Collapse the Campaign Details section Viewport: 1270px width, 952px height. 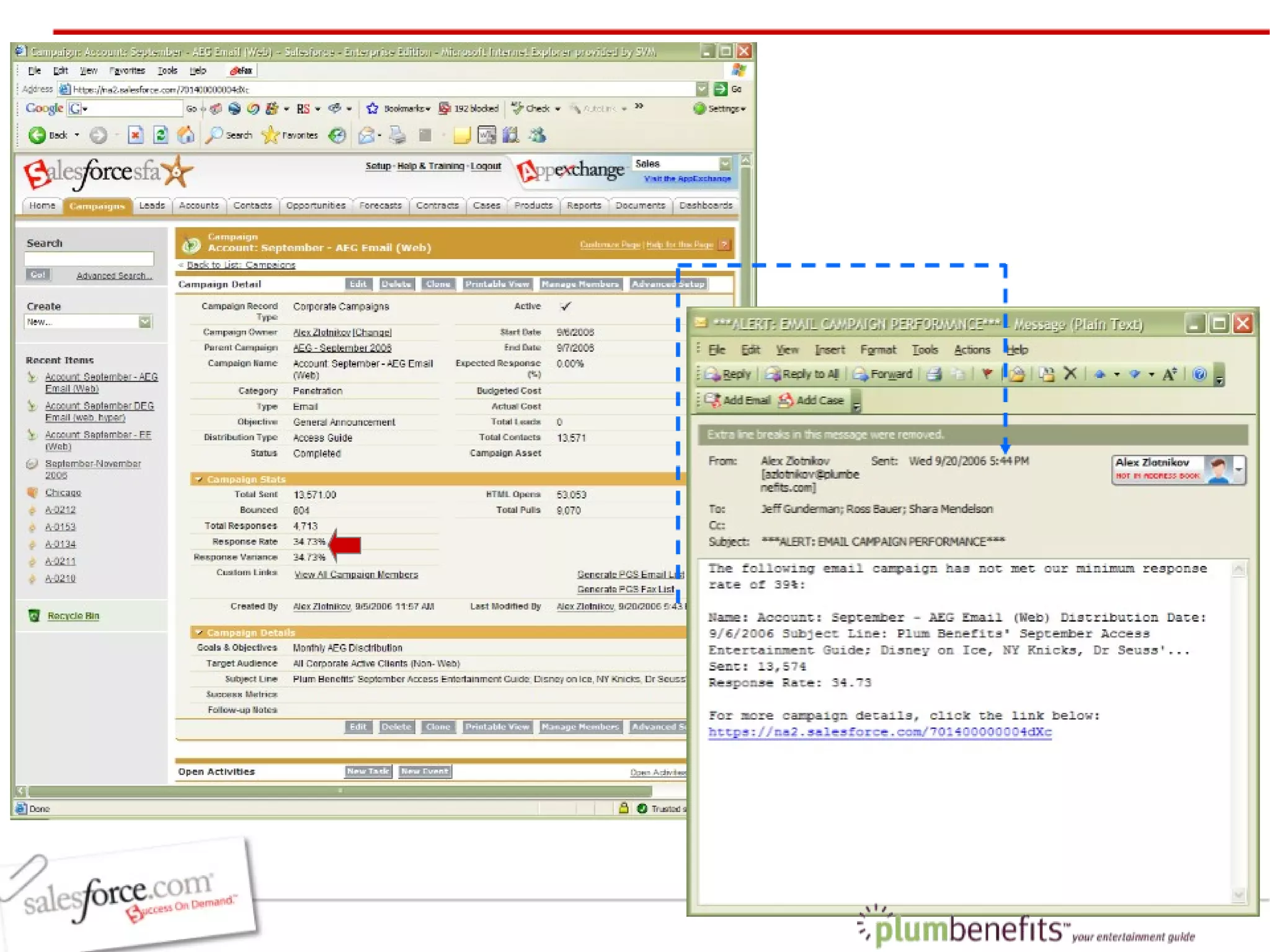pos(198,632)
